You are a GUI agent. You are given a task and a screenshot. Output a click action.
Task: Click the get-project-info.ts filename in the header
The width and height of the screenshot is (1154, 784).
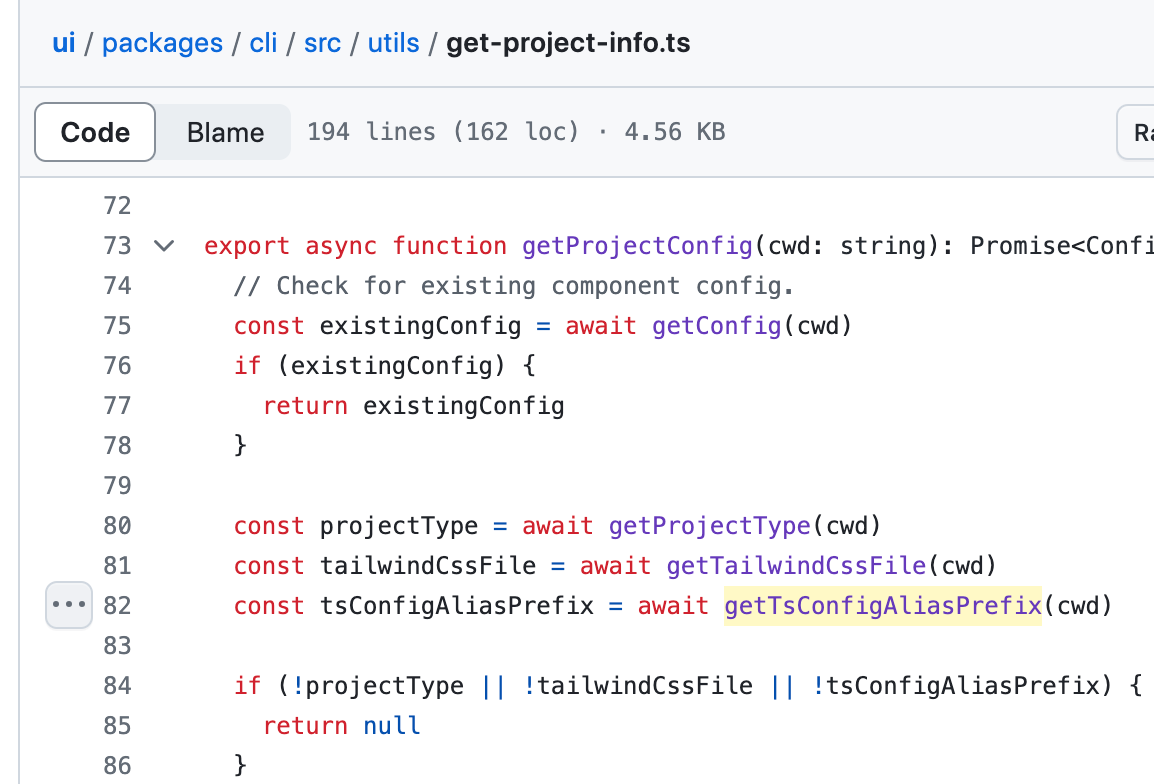pyautogui.click(x=568, y=42)
